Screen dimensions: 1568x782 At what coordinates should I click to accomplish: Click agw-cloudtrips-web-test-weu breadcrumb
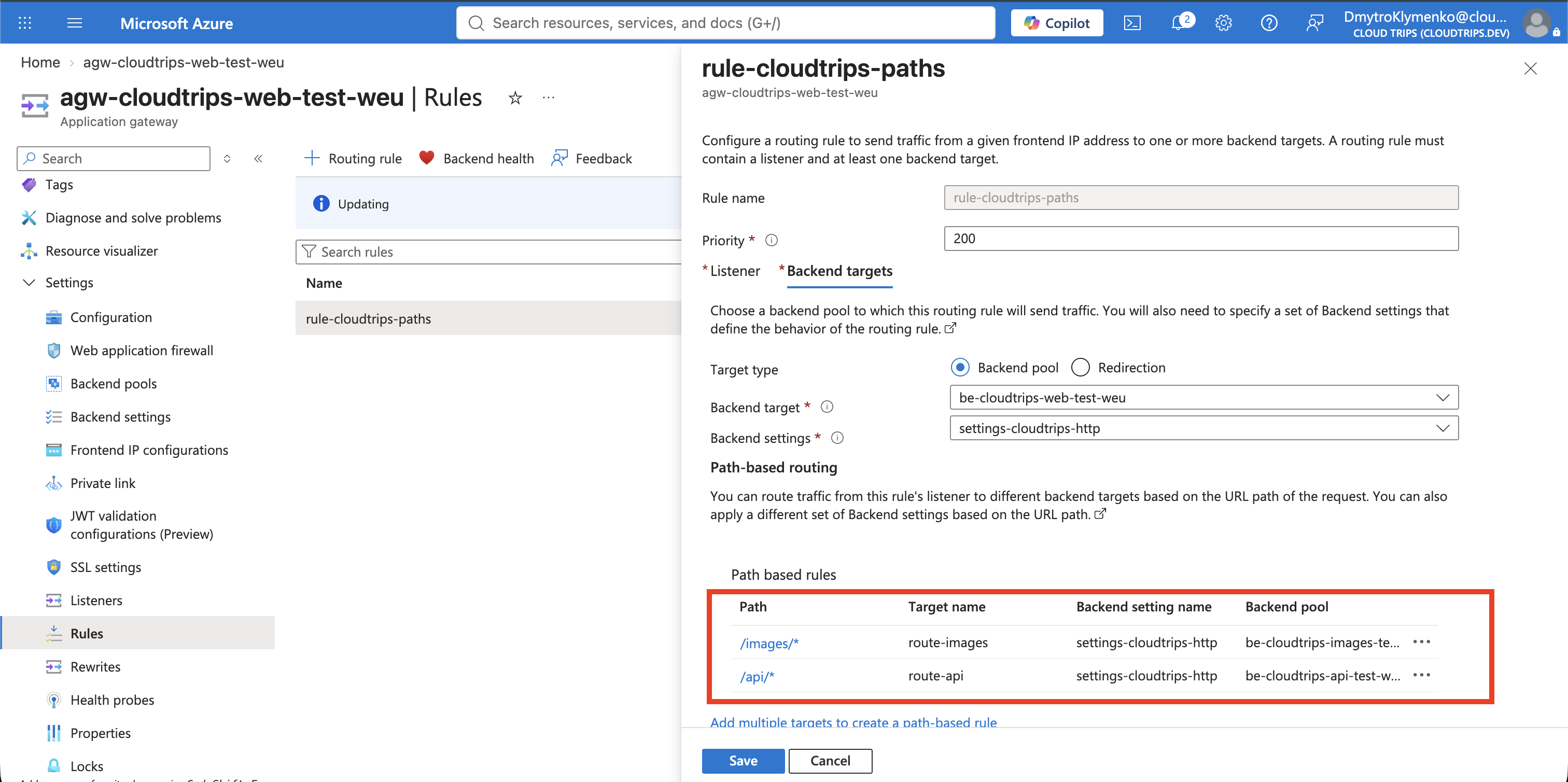click(183, 63)
